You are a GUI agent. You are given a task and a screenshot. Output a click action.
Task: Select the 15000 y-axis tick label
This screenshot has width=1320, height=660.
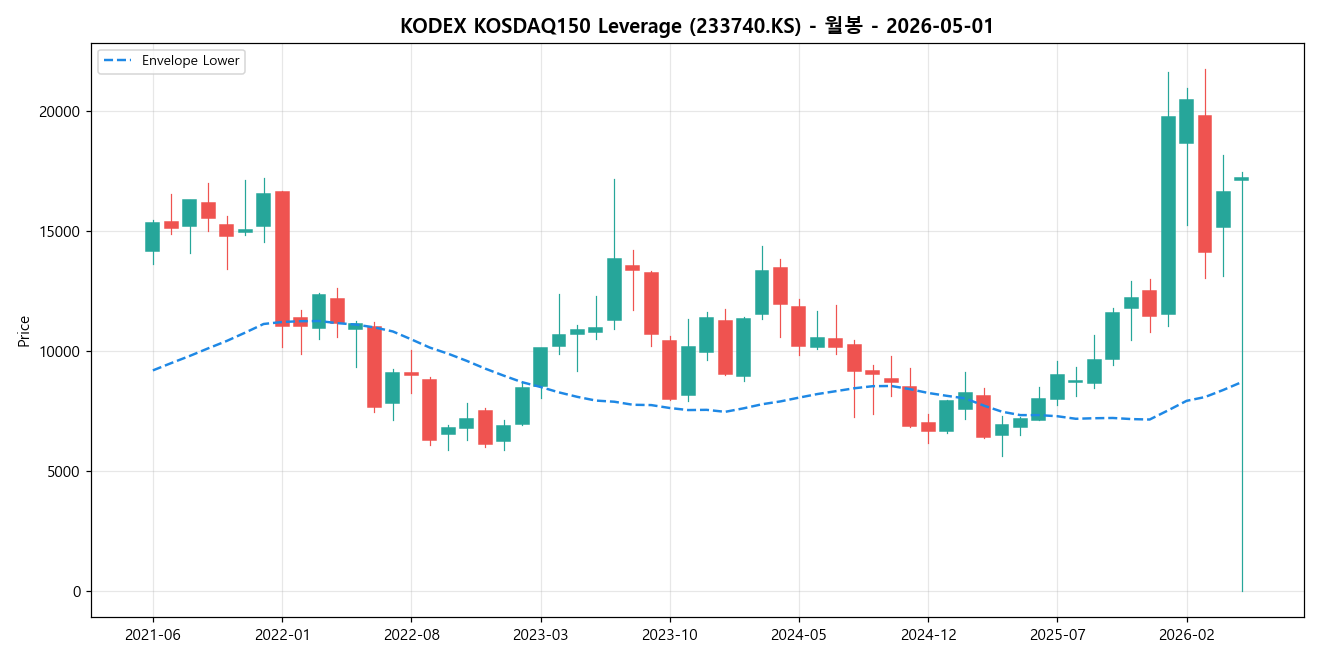(x=62, y=232)
